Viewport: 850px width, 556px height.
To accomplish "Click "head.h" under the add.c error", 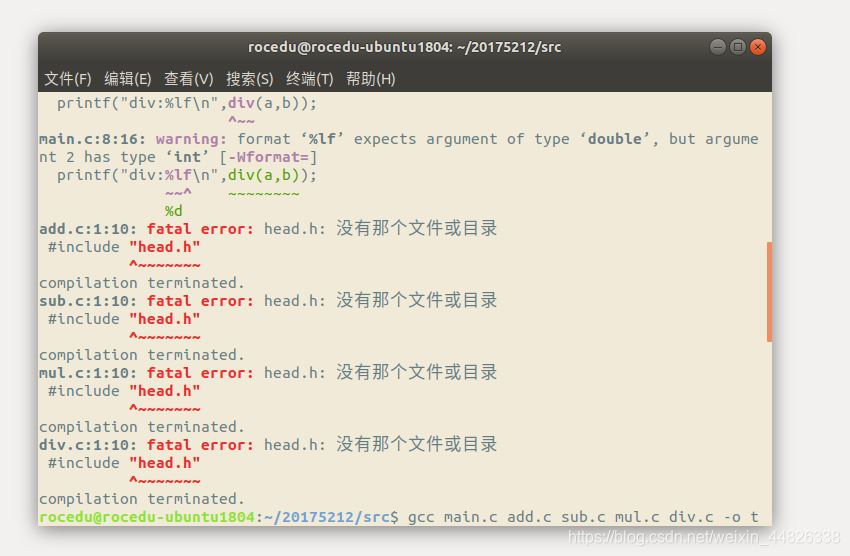I will click(165, 247).
